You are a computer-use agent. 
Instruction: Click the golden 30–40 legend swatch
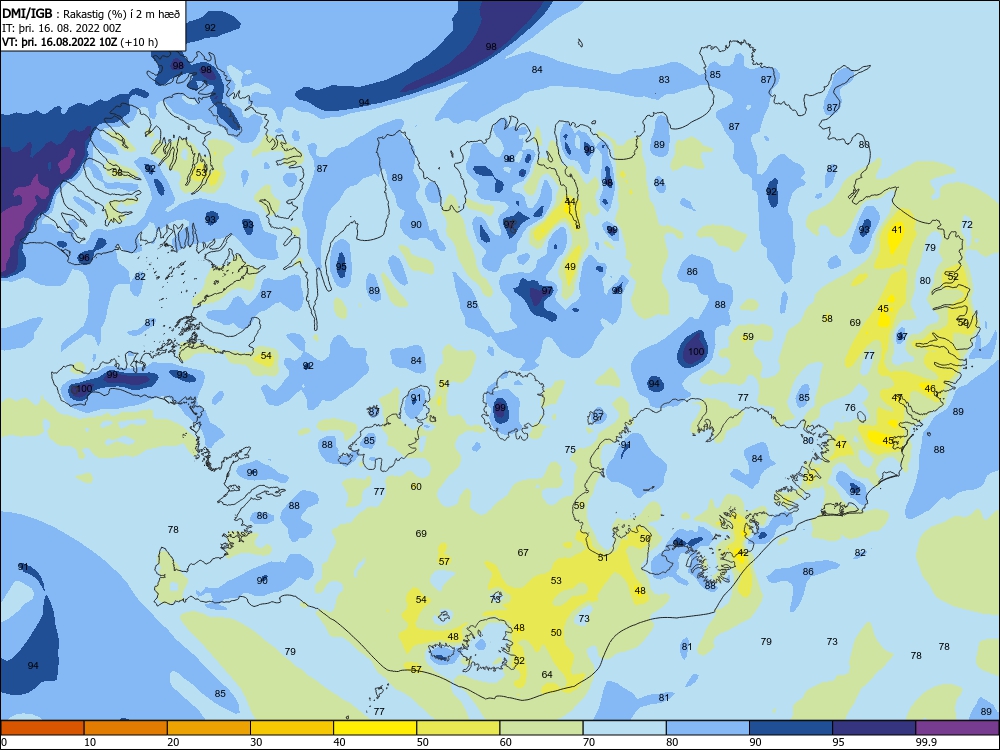coord(292,728)
